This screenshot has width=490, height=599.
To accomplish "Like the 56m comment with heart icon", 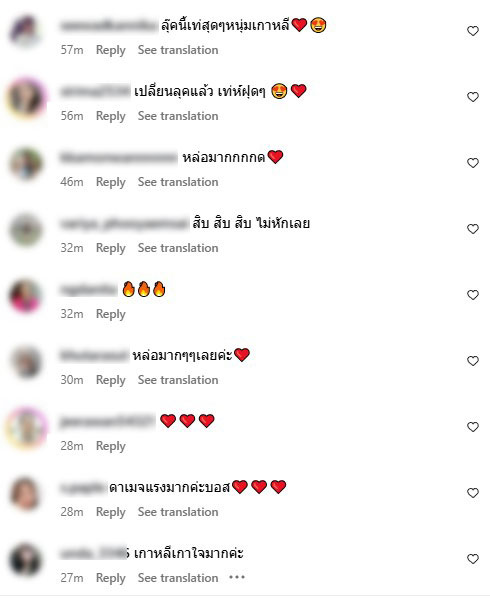I will coord(473,97).
